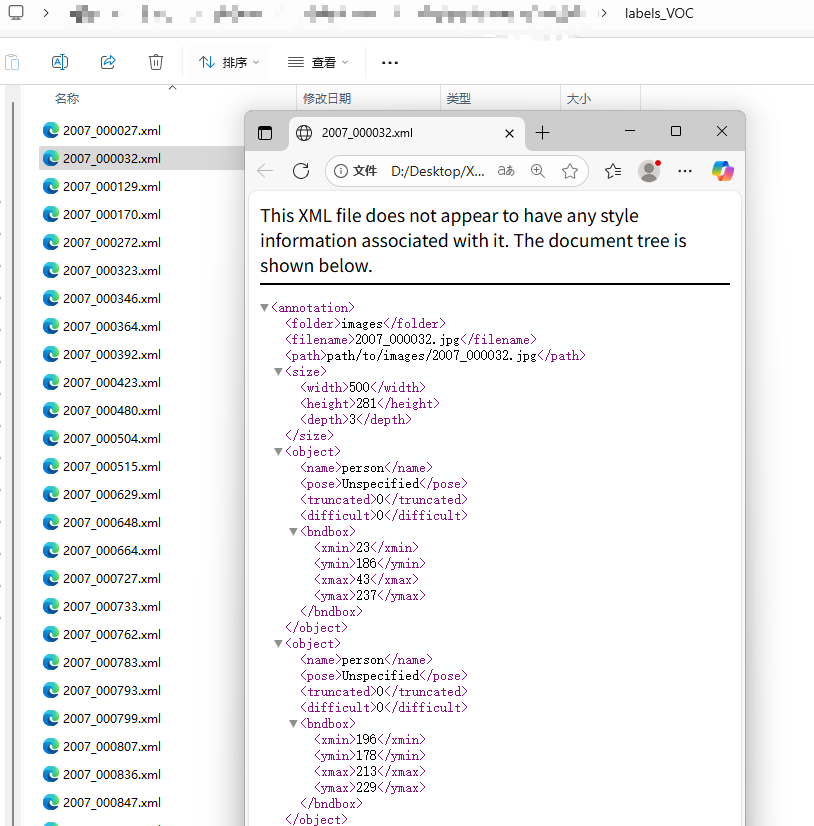The width and height of the screenshot is (814, 826).
Task: Open the read aloud icon in address bar
Action: point(506,171)
